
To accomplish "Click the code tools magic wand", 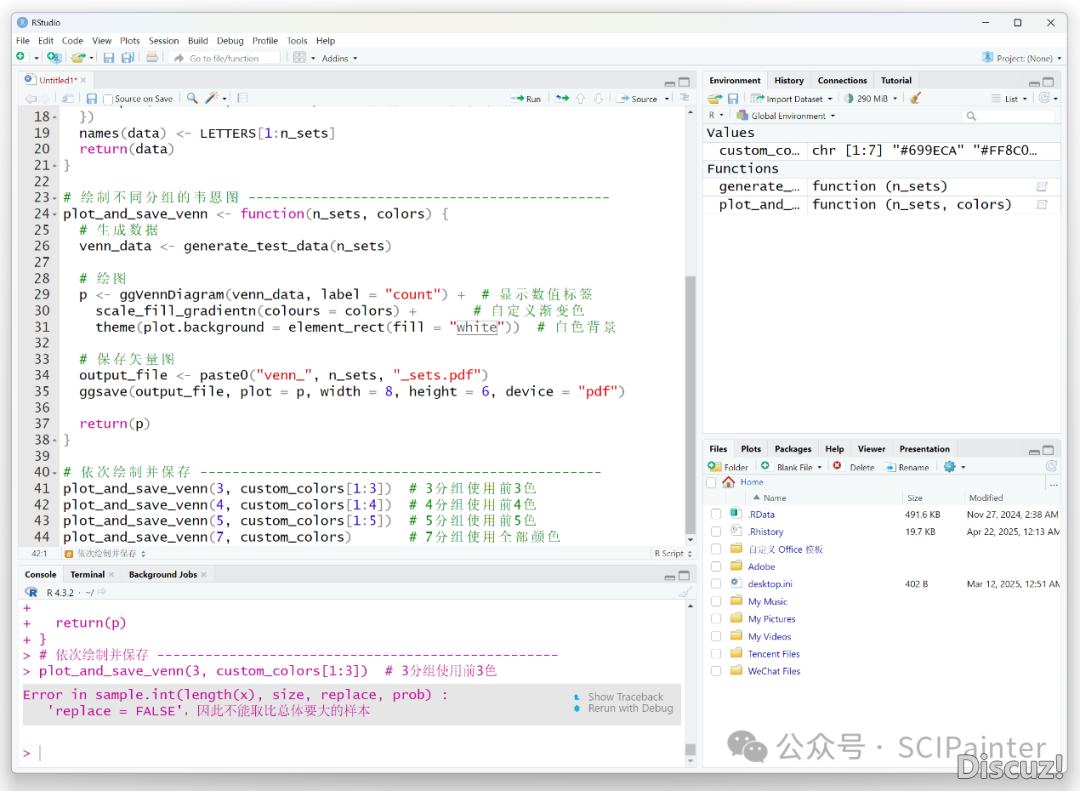I will point(212,98).
